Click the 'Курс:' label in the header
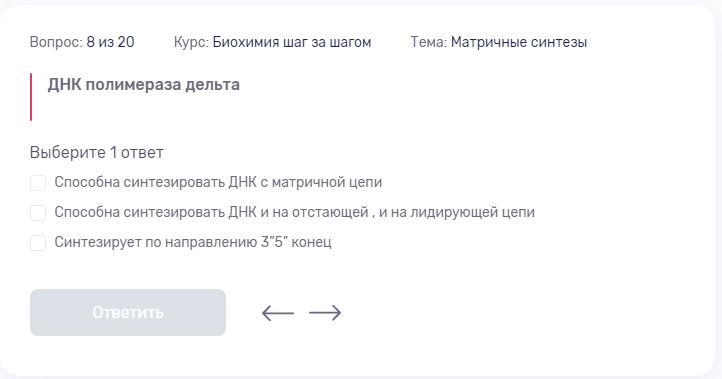Screen dimensions: 722x379 191,42
